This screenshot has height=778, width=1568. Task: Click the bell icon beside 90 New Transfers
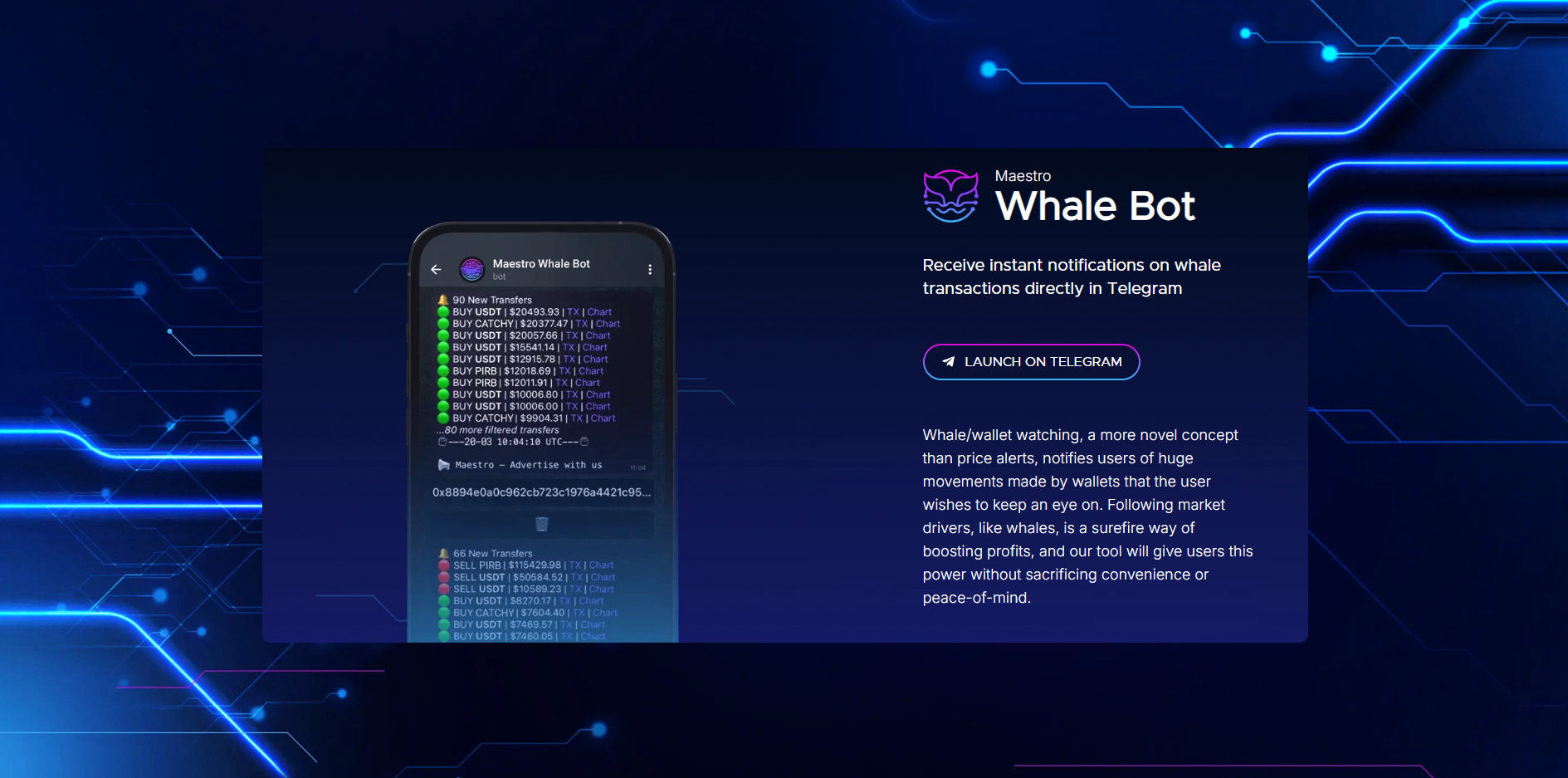click(443, 299)
